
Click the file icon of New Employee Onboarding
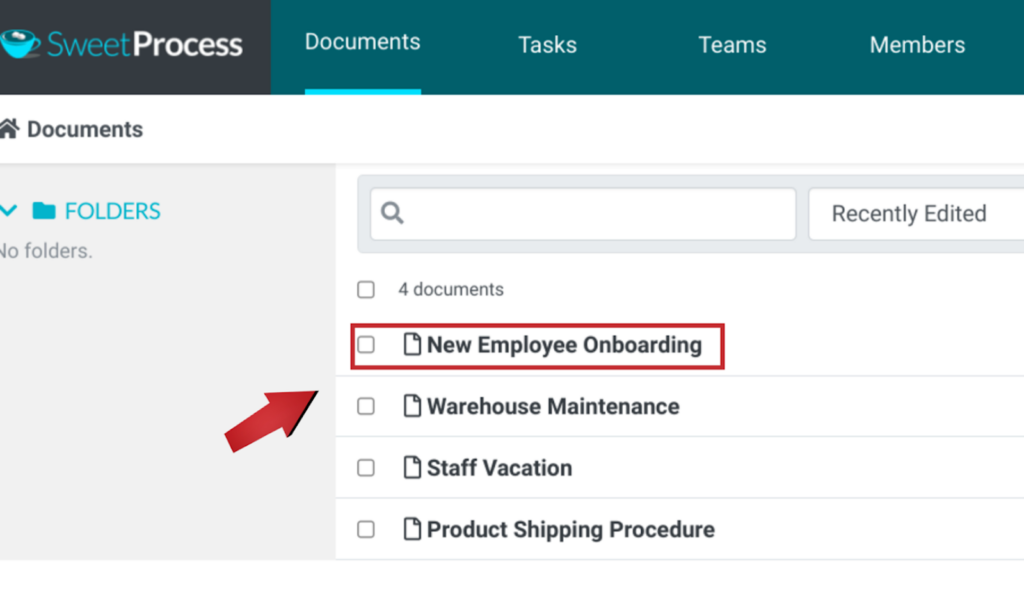coord(411,344)
